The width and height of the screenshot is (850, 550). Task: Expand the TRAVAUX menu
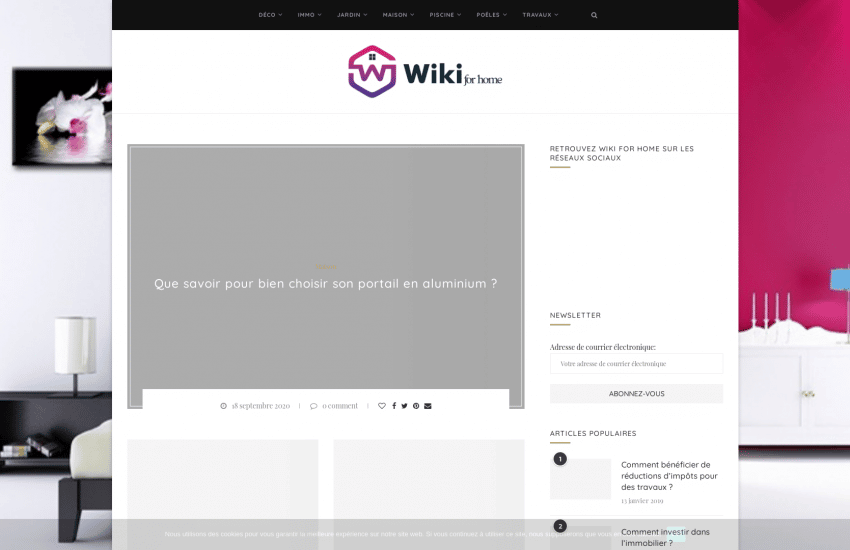pyautogui.click(x=540, y=15)
